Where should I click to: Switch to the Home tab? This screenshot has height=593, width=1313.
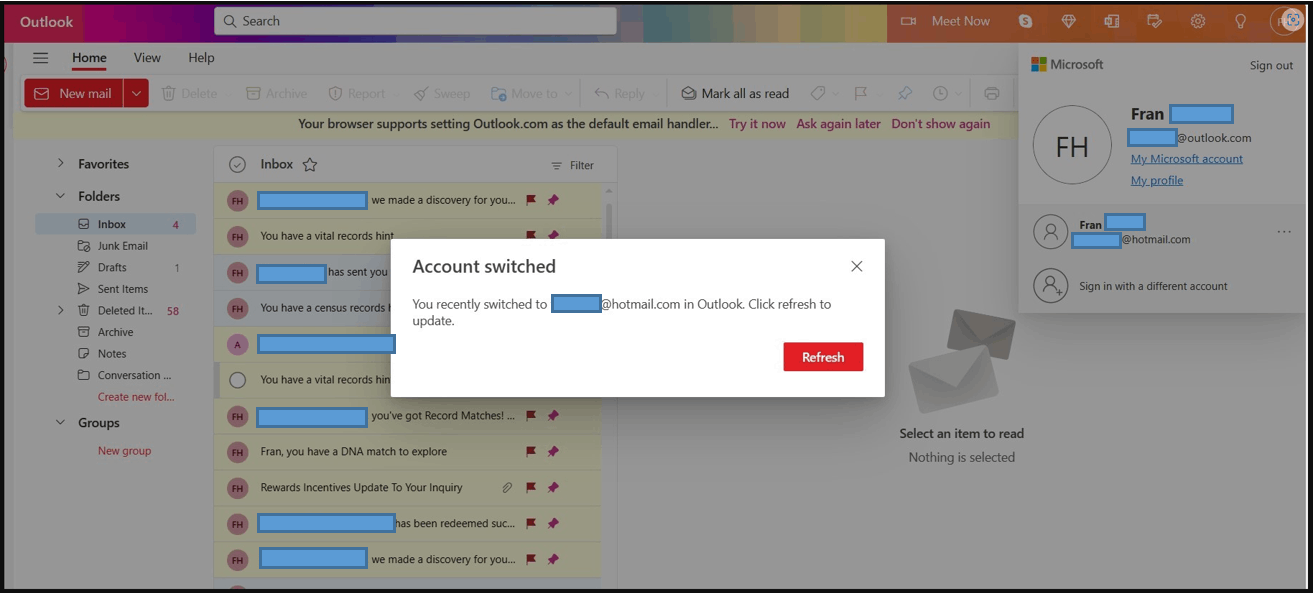click(x=89, y=58)
